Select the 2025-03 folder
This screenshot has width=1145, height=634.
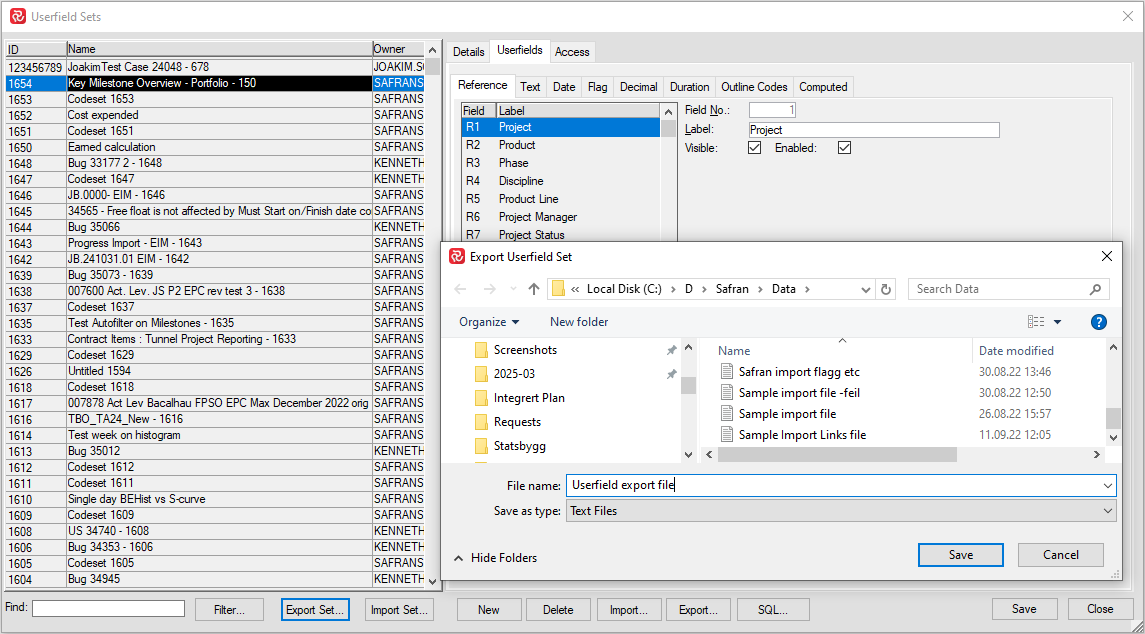tap(515, 374)
